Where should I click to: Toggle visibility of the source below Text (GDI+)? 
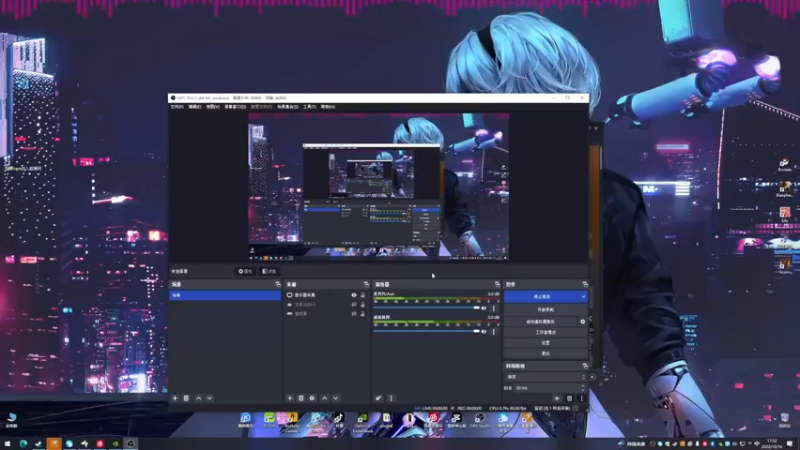coord(354,314)
